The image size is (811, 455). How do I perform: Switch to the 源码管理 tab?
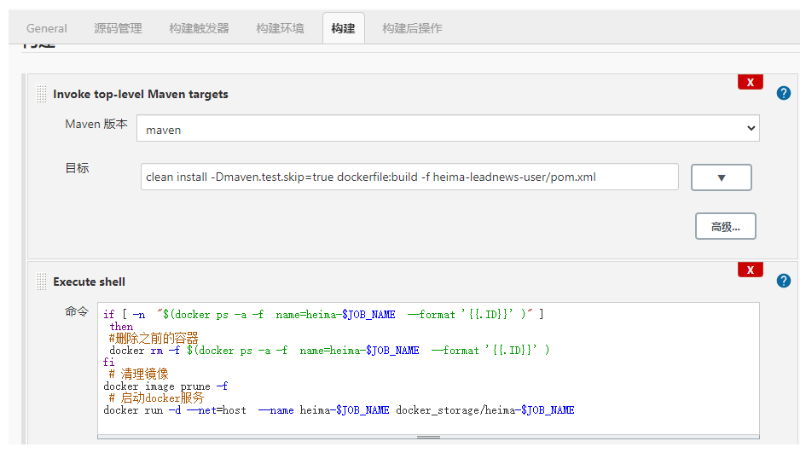pyautogui.click(x=118, y=28)
